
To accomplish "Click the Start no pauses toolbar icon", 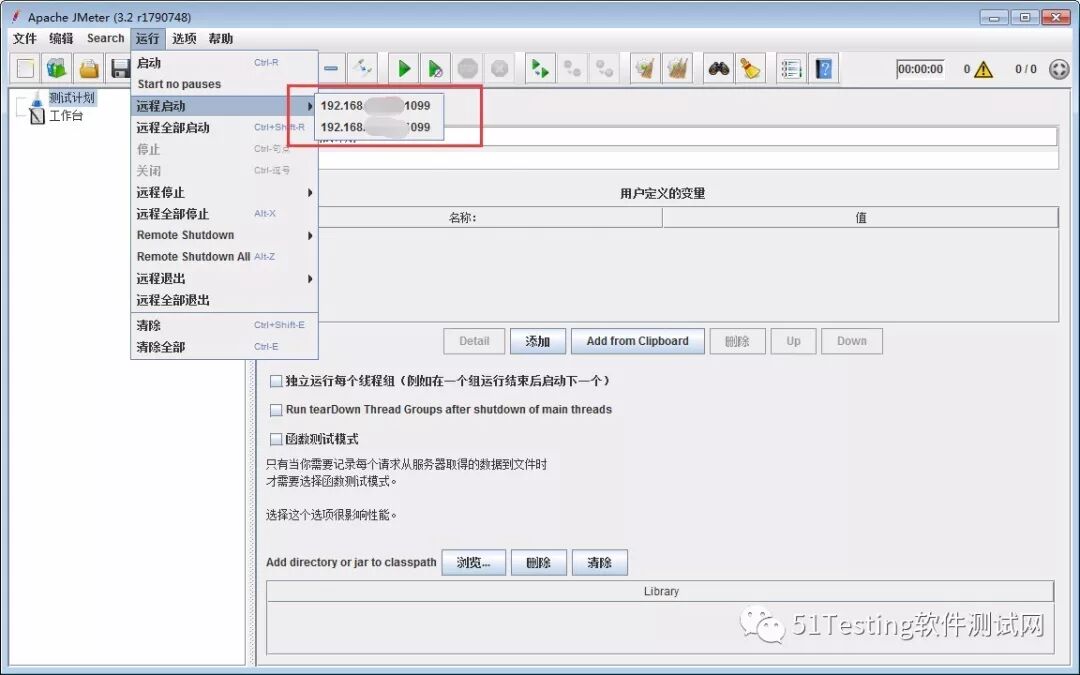I will pos(435,68).
